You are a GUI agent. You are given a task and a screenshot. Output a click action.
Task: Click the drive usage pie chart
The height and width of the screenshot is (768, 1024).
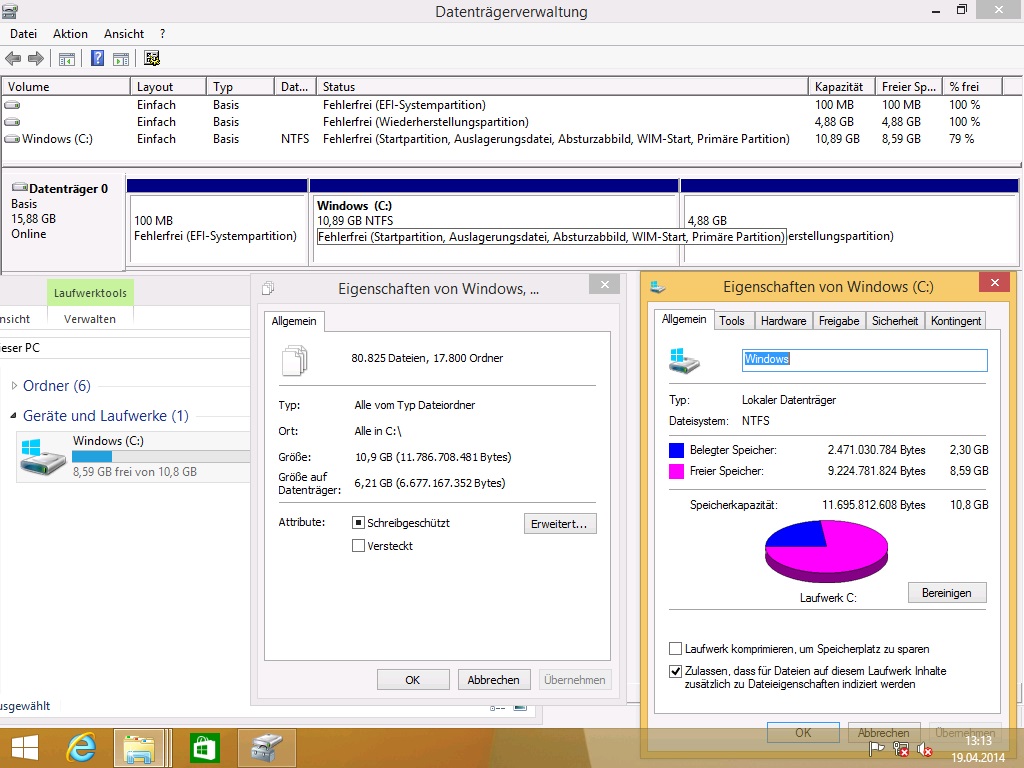826,552
